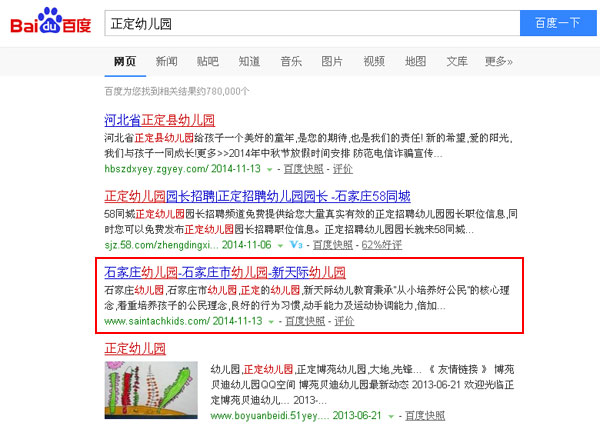Open 百度快照 for sjz.58.com result
This screenshot has width=600, height=426.
(x=333, y=245)
